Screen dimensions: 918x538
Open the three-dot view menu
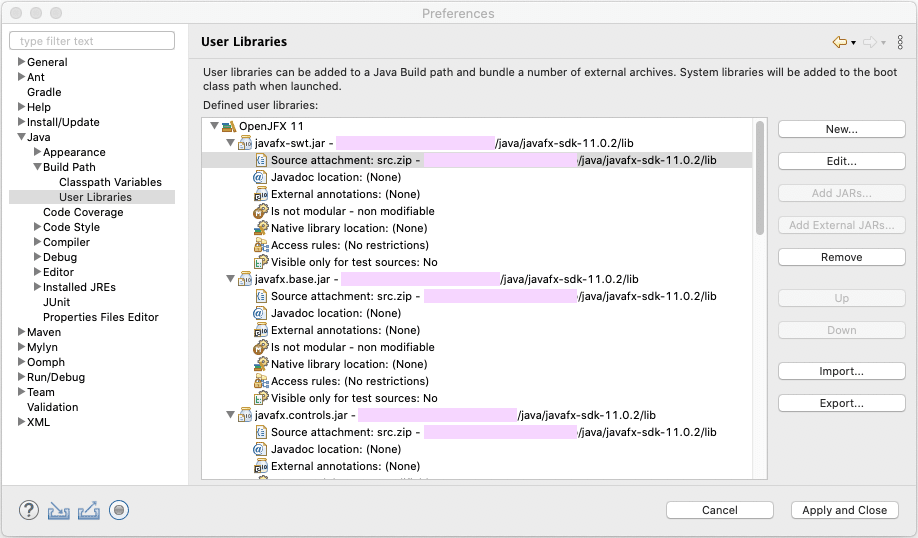point(900,42)
